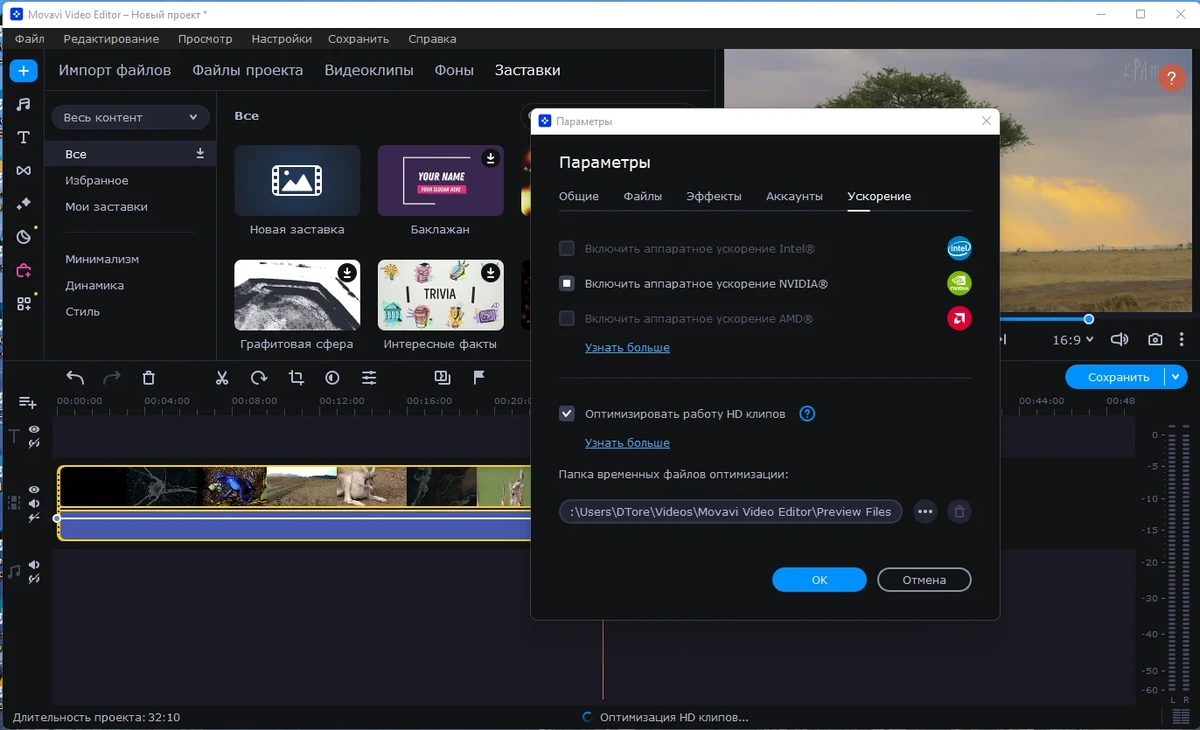Toggle visibility eye of the titles track

pyautogui.click(x=34, y=429)
